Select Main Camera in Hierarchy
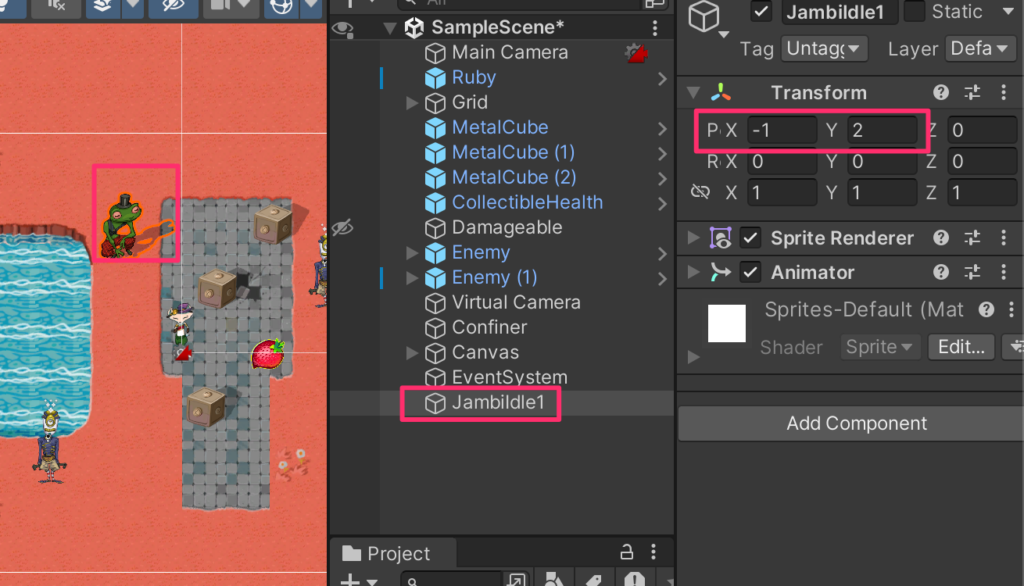Image resolution: width=1024 pixels, height=586 pixels. point(509,52)
